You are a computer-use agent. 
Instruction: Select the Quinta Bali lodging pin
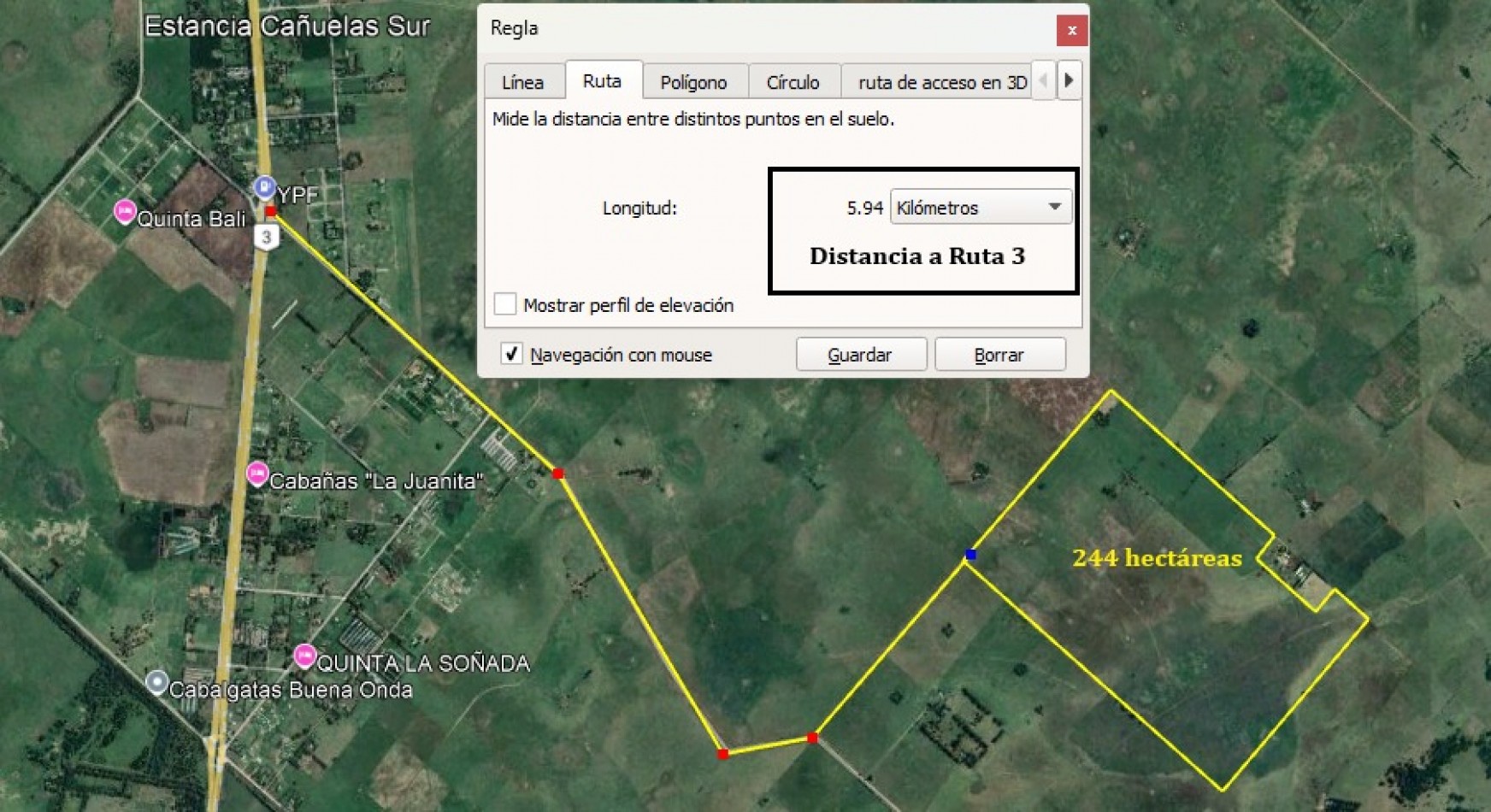tap(125, 211)
